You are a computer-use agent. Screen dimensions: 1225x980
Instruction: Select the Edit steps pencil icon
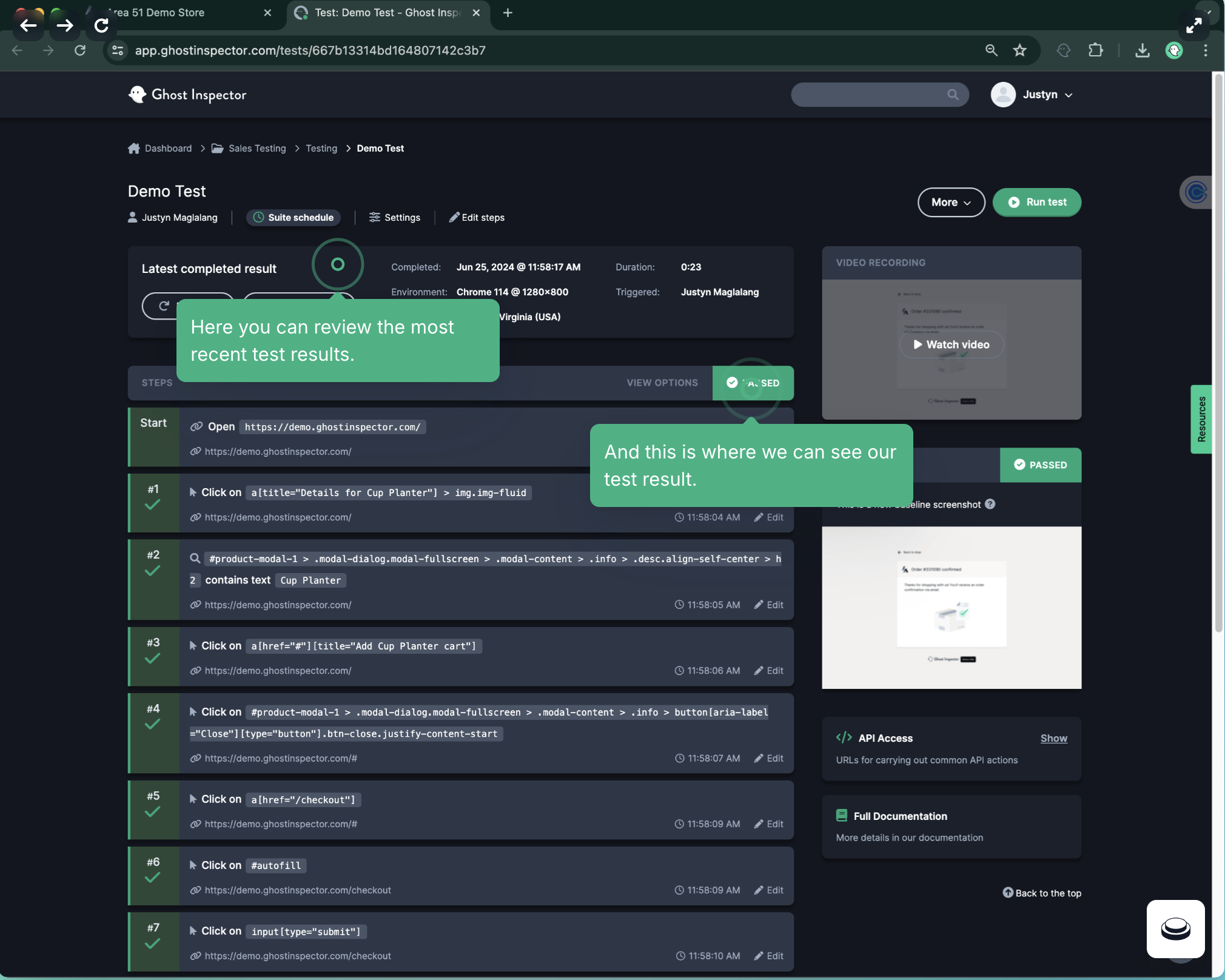(x=455, y=217)
